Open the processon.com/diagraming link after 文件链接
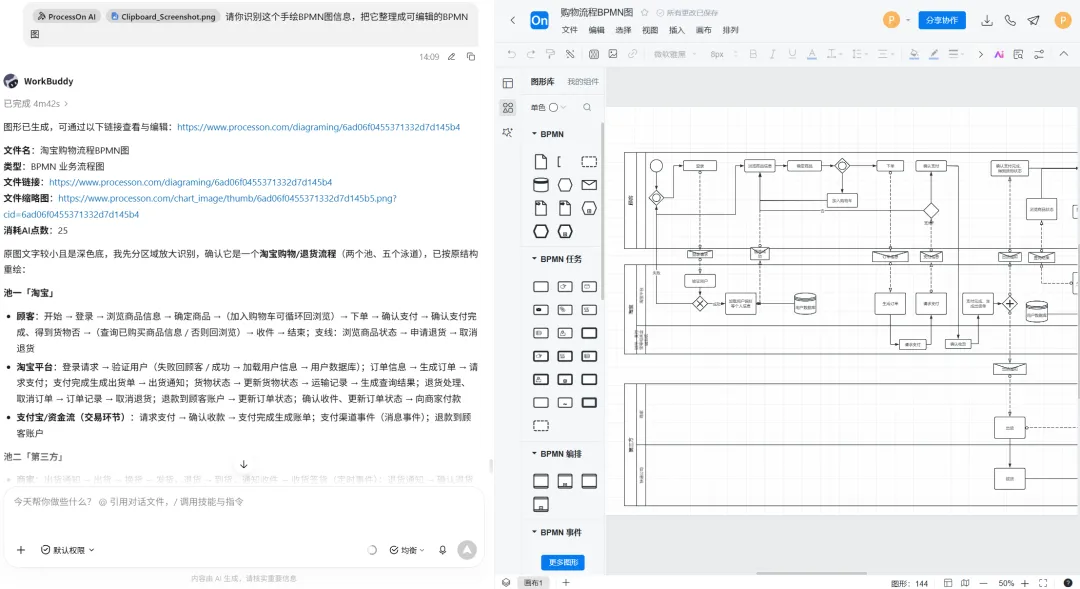The height and width of the screenshot is (589, 1080). coord(191,183)
